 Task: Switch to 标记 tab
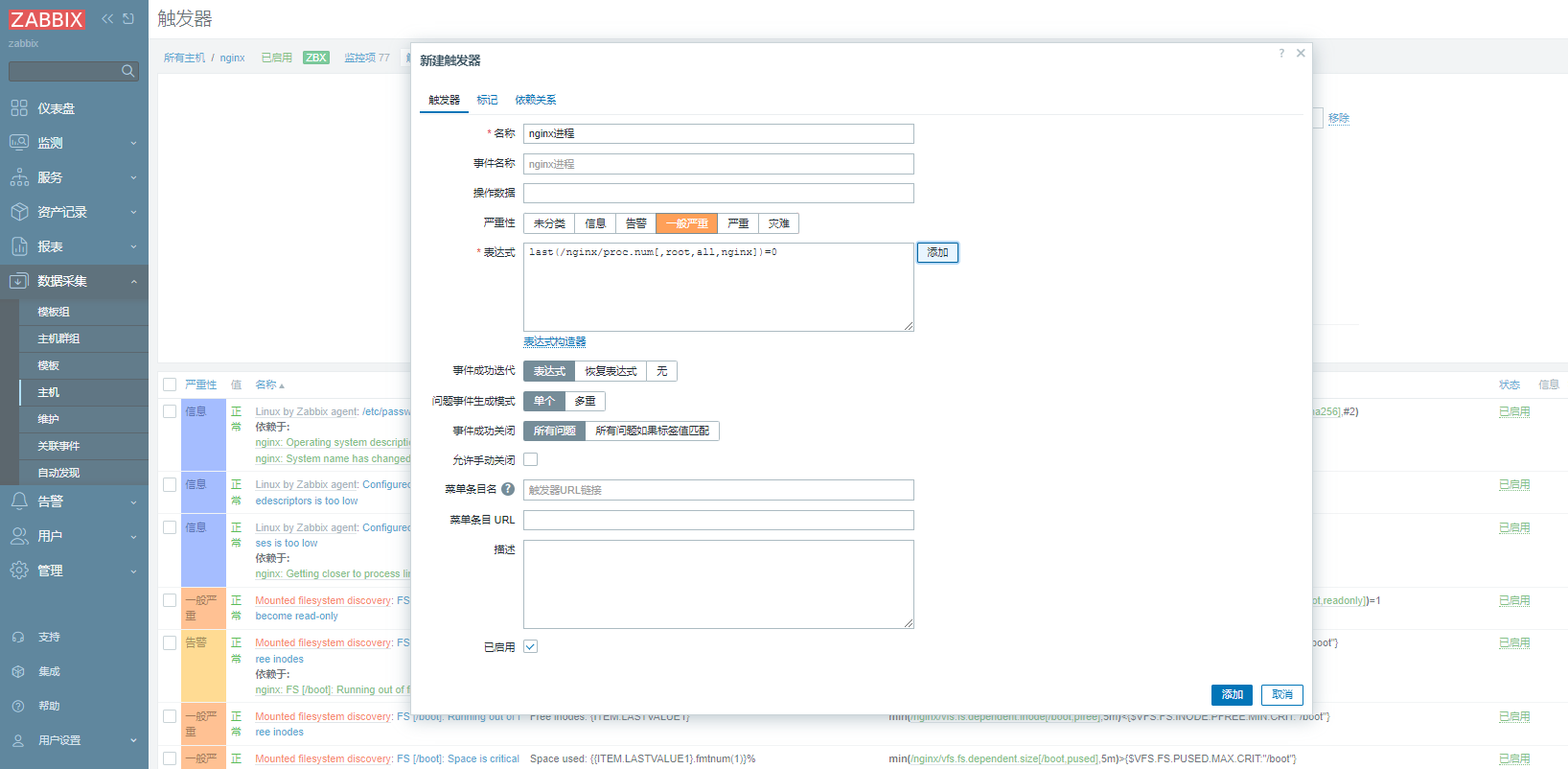[487, 100]
